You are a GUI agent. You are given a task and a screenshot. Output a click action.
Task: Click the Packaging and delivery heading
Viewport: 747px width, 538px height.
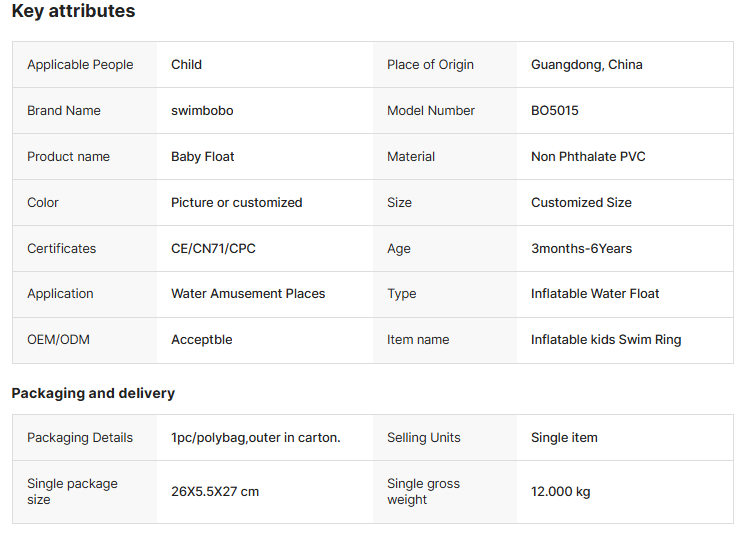click(x=93, y=393)
